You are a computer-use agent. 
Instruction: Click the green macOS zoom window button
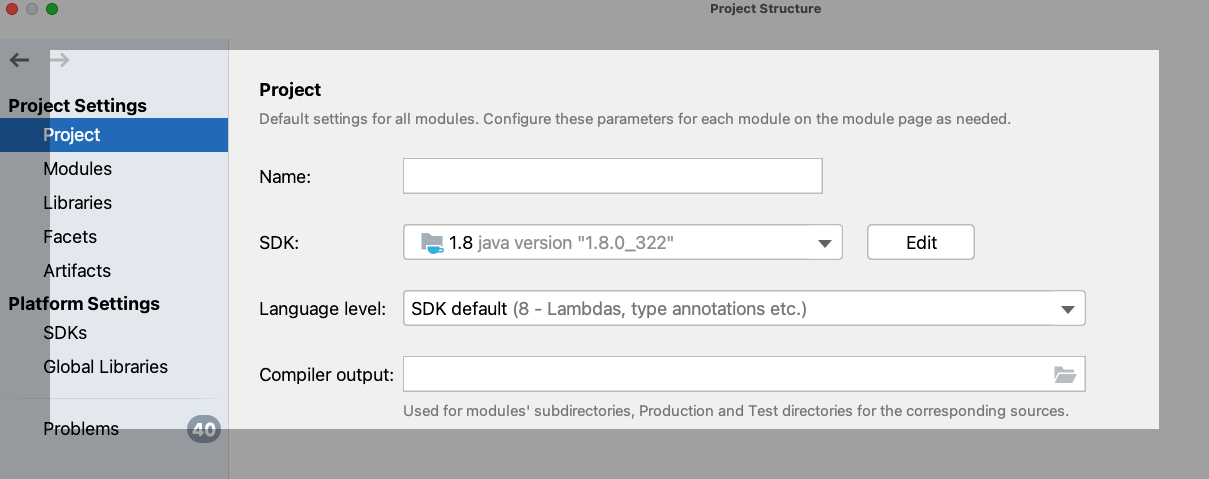(x=52, y=9)
